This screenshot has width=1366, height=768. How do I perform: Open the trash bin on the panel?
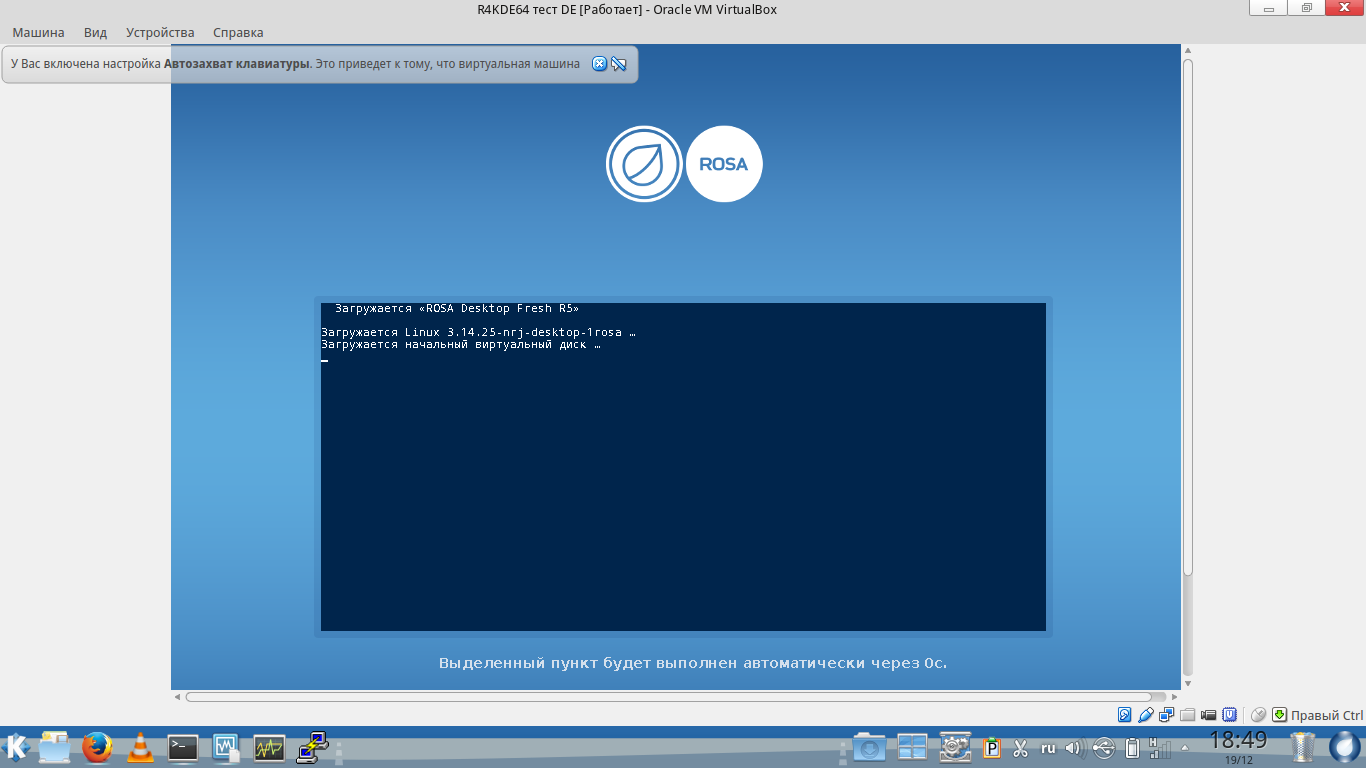click(1302, 747)
